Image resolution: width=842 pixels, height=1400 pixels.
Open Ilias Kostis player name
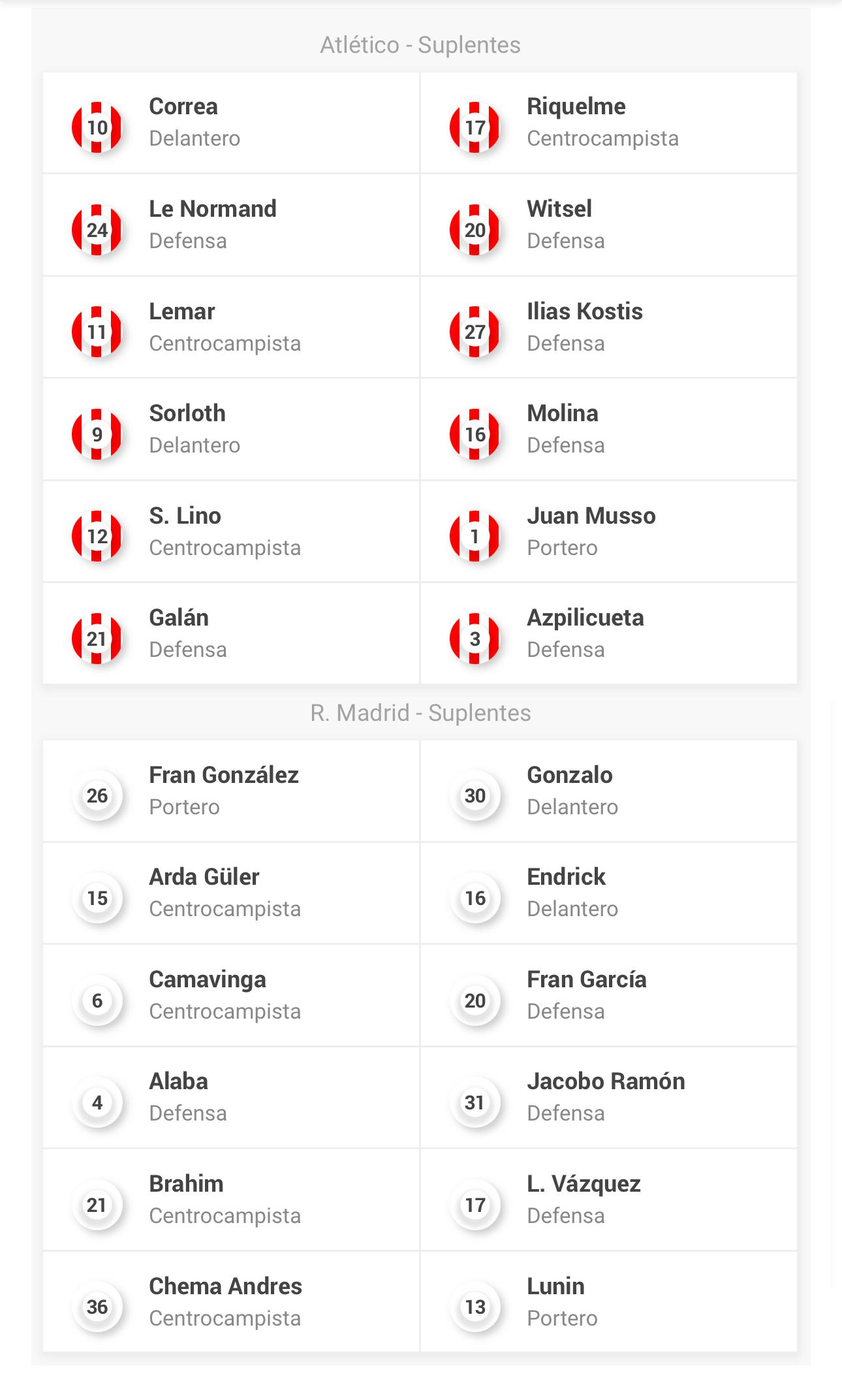[585, 311]
